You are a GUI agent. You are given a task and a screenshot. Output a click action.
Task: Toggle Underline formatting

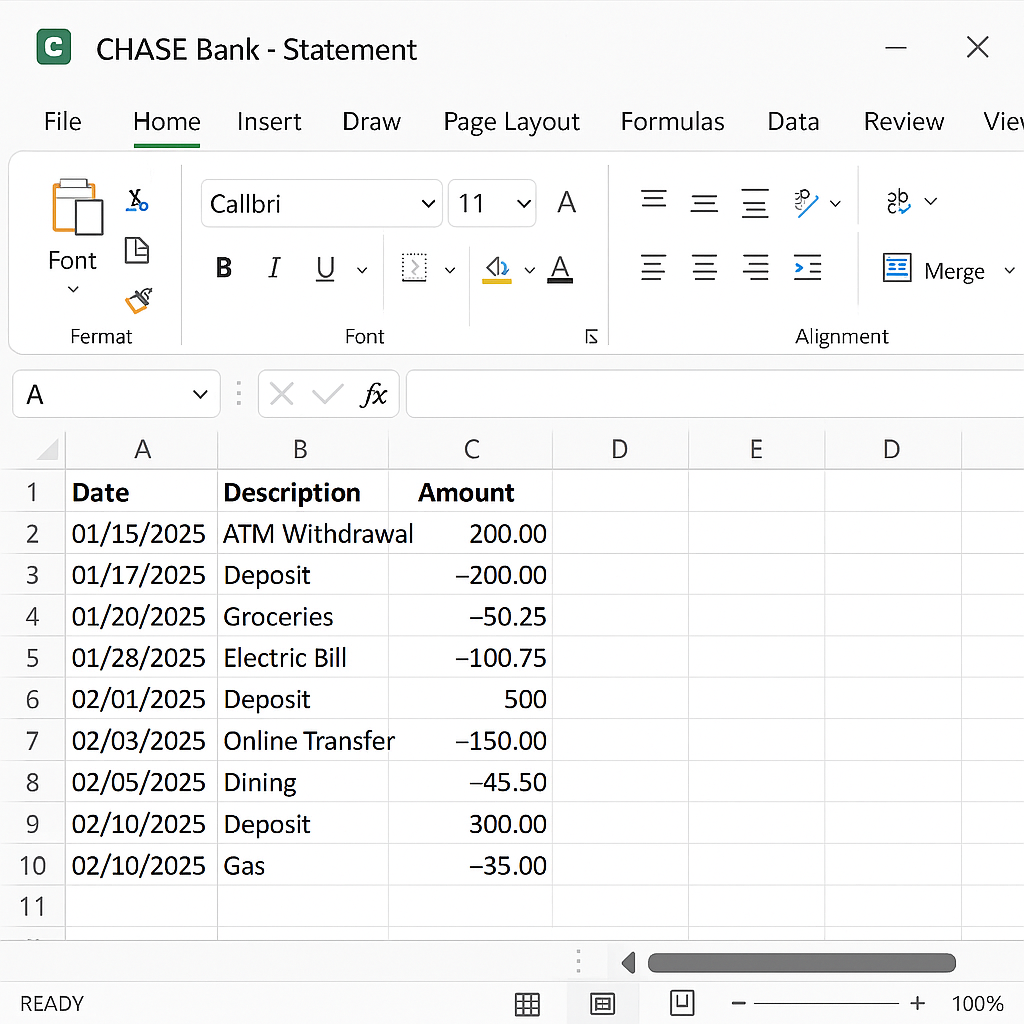click(x=325, y=268)
